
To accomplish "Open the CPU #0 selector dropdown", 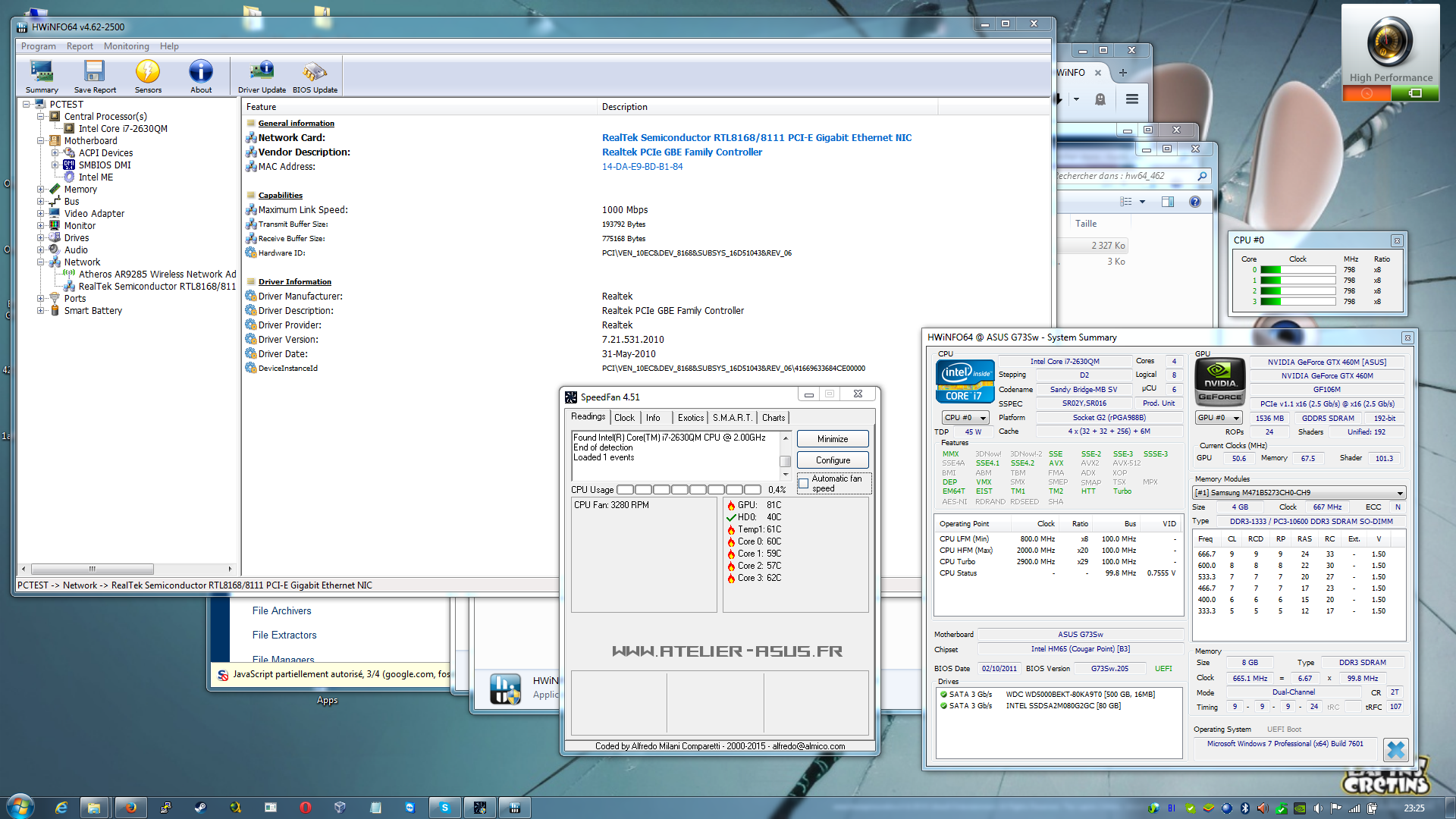I will (x=965, y=418).
